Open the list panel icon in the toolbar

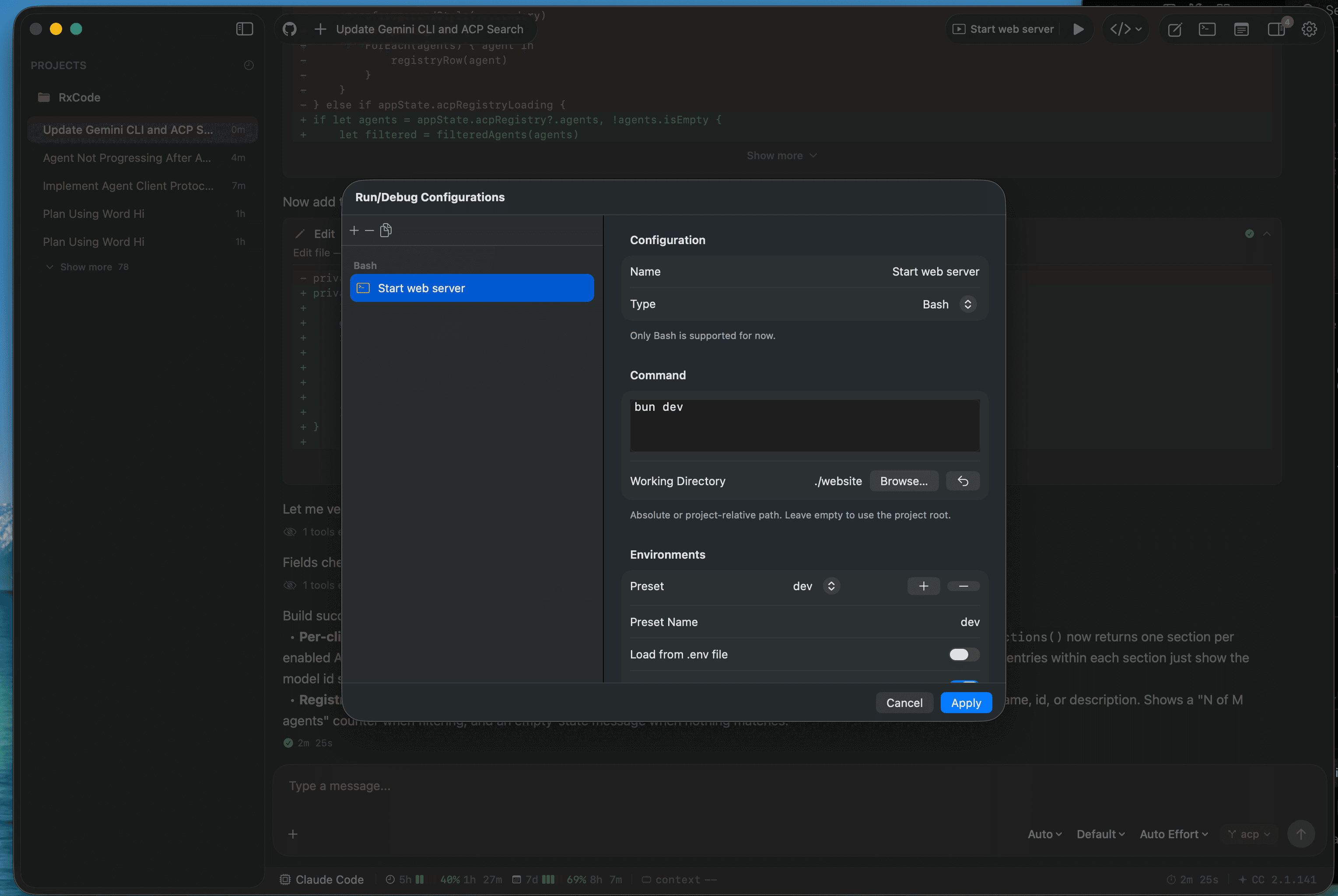coord(1241,29)
